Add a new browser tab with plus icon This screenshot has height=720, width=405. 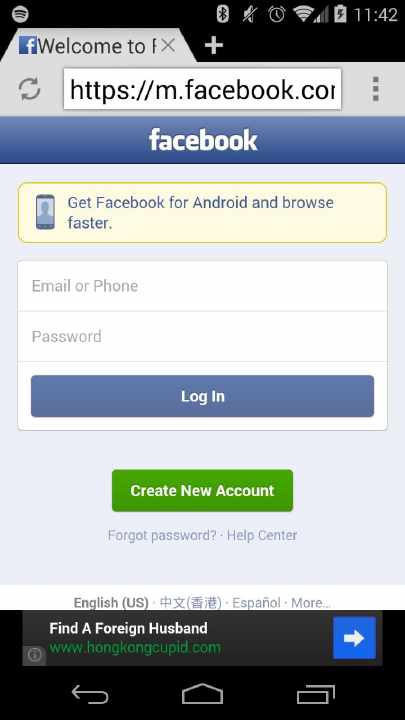(x=214, y=45)
